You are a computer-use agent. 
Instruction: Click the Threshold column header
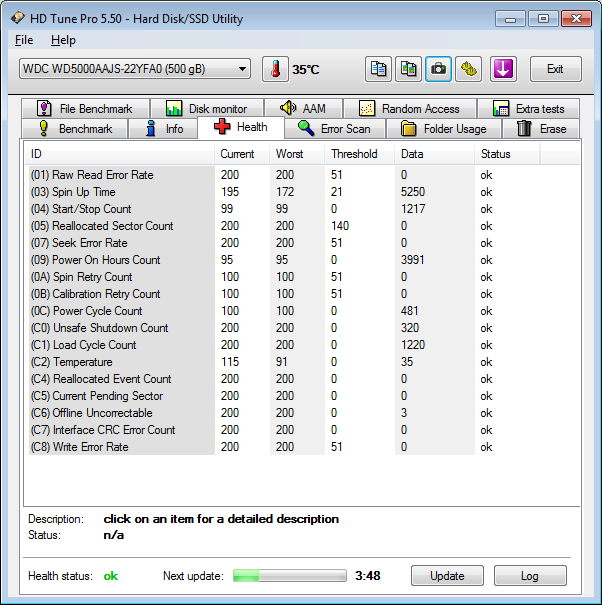coord(360,154)
